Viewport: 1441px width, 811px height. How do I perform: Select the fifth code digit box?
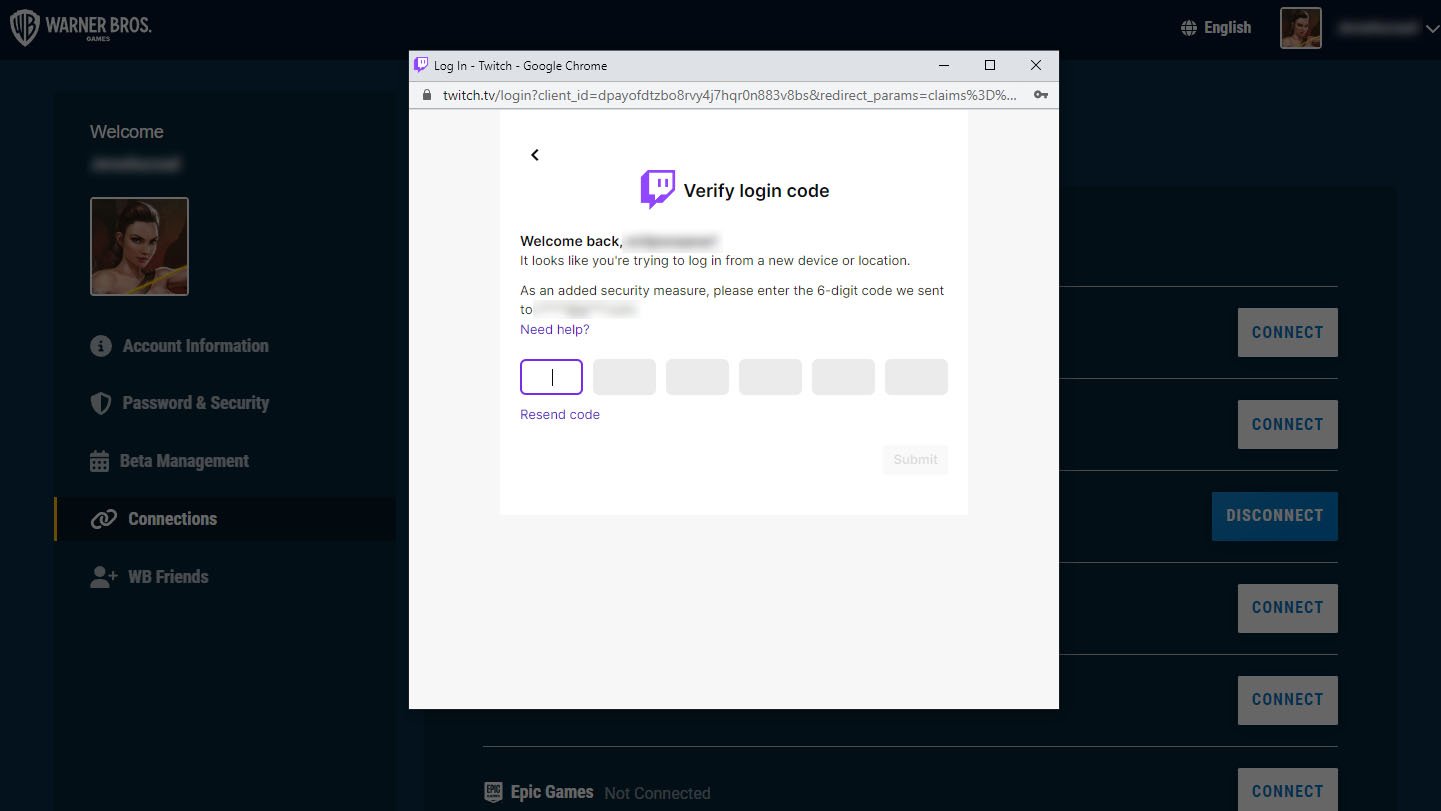843,377
